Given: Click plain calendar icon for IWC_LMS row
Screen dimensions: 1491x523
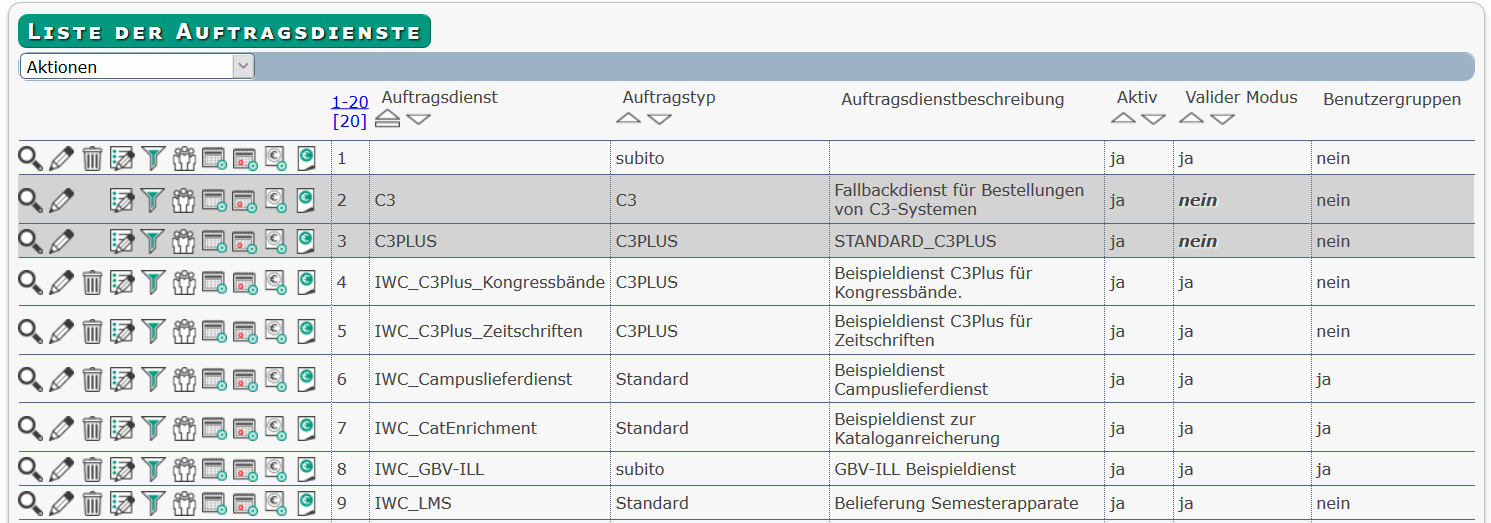Looking at the screenshot, I should pos(214,503).
